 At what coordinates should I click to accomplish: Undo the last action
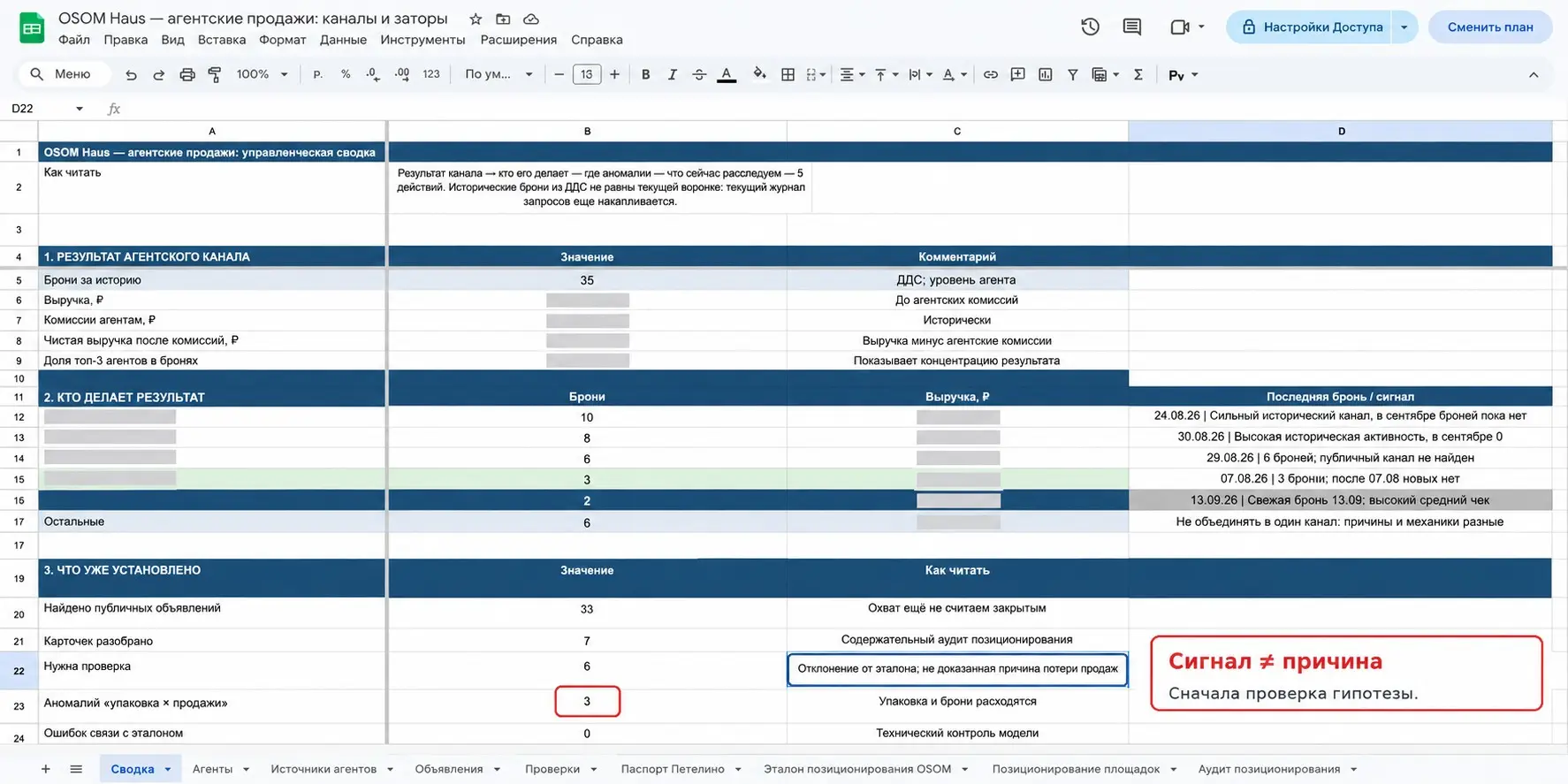click(x=131, y=75)
